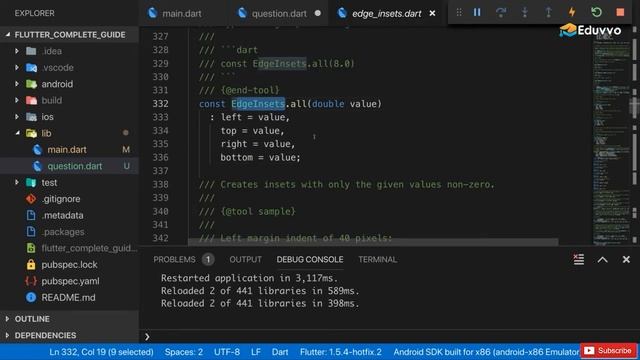Click into the debug console input prompt
Screen dimensions: 640x360
click(390, 336)
